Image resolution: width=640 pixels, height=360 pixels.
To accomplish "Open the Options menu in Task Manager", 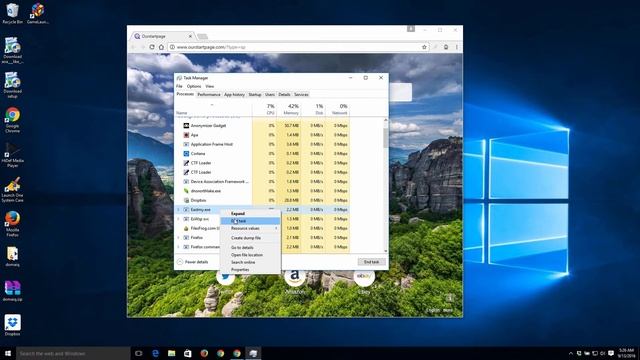I will tap(194, 86).
